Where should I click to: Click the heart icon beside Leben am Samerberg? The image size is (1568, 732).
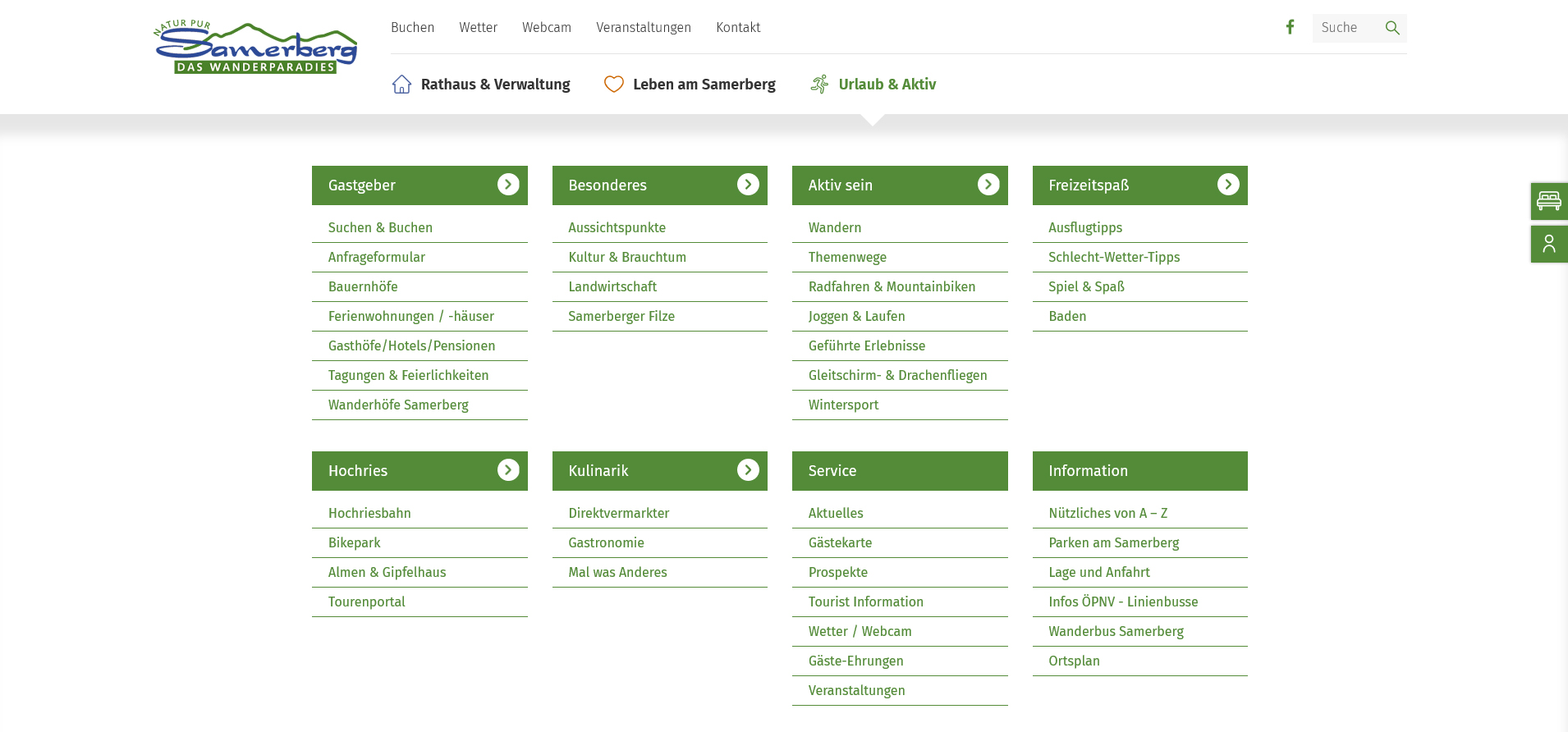tap(613, 85)
